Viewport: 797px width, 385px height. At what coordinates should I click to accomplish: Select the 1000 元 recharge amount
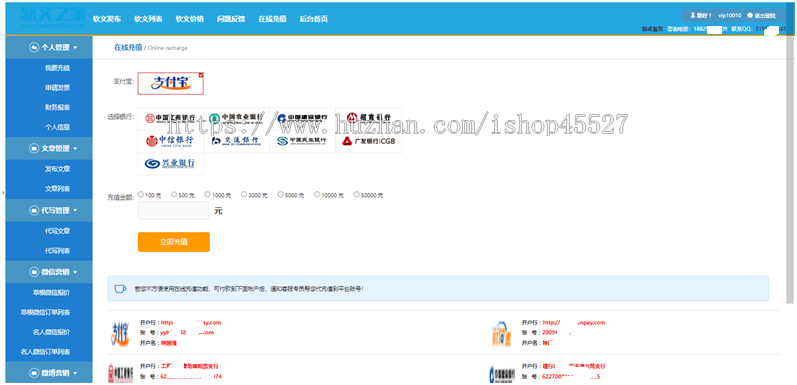tap(207, 194)
